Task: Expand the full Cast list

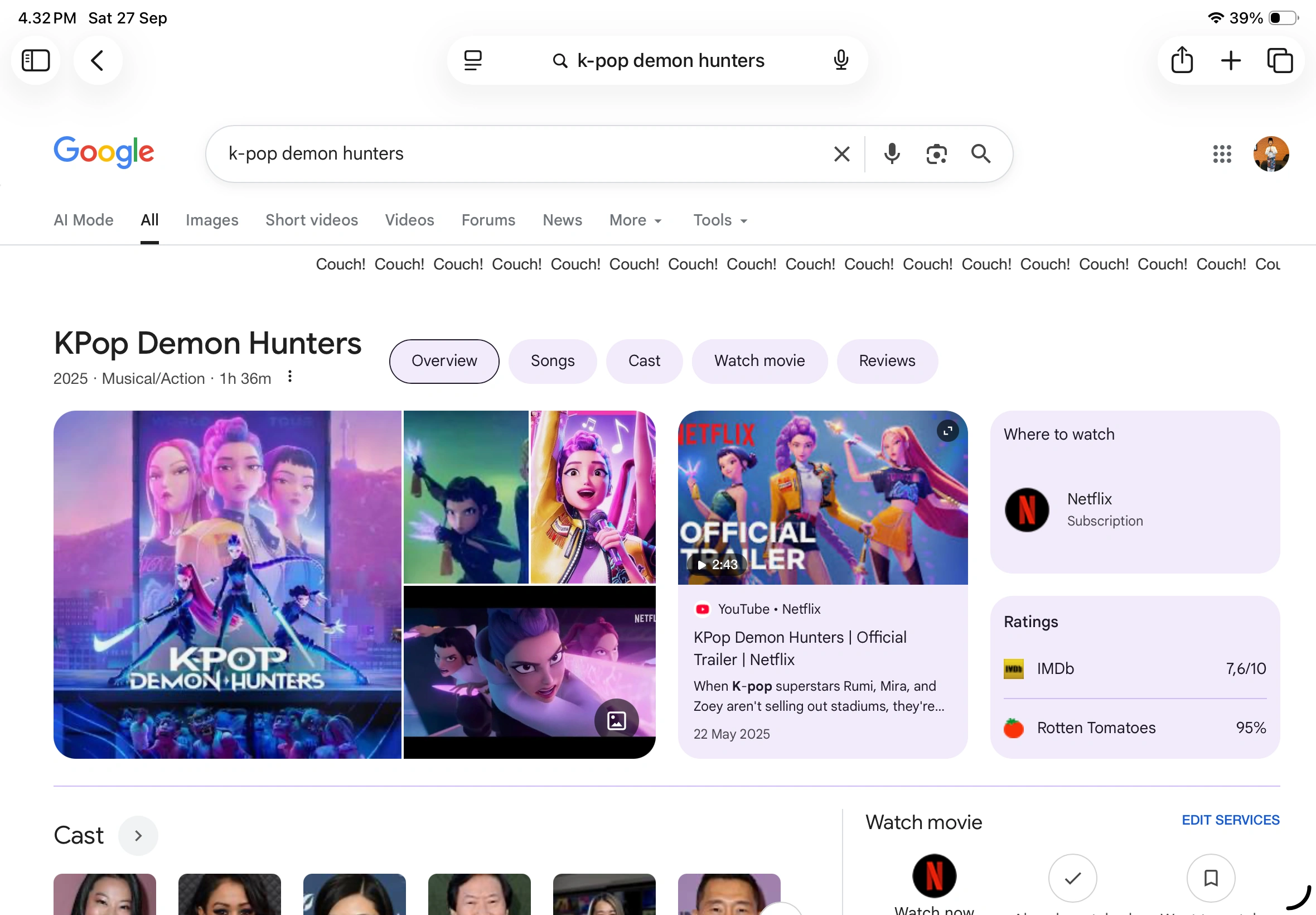Action: [x=138, y=835]
